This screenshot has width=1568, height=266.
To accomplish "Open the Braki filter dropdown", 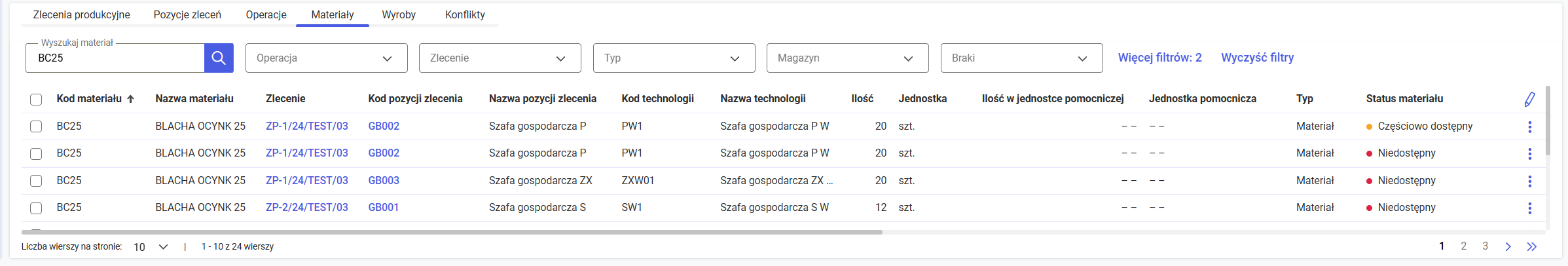I will (1021, 58).
